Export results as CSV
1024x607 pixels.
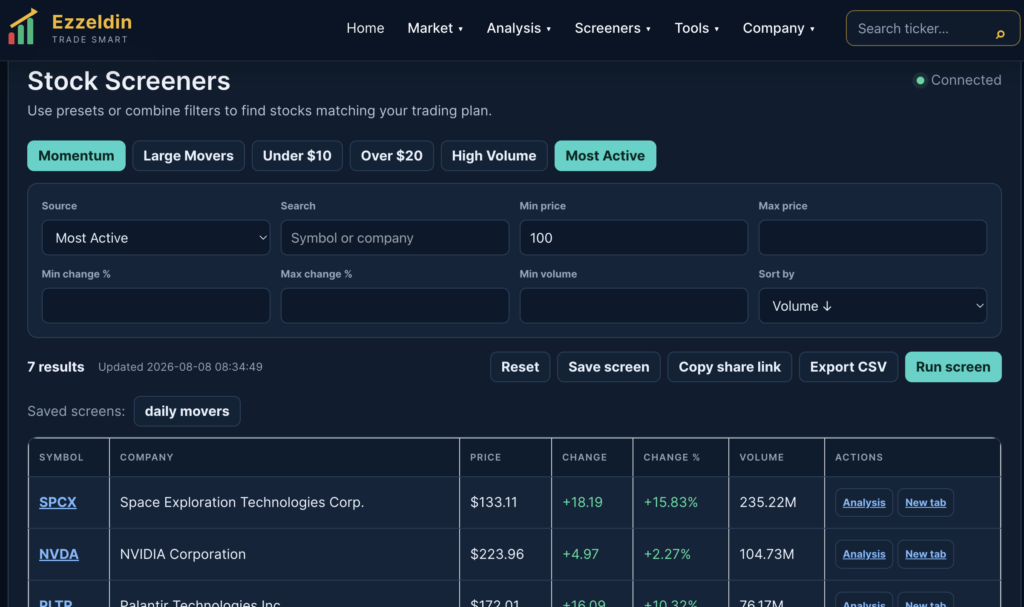point(848,367)
